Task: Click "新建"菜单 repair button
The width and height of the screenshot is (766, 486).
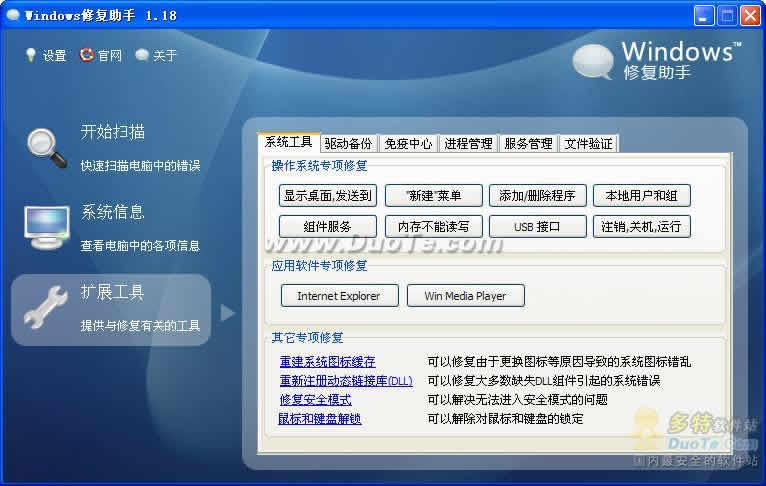Action: 434,196
